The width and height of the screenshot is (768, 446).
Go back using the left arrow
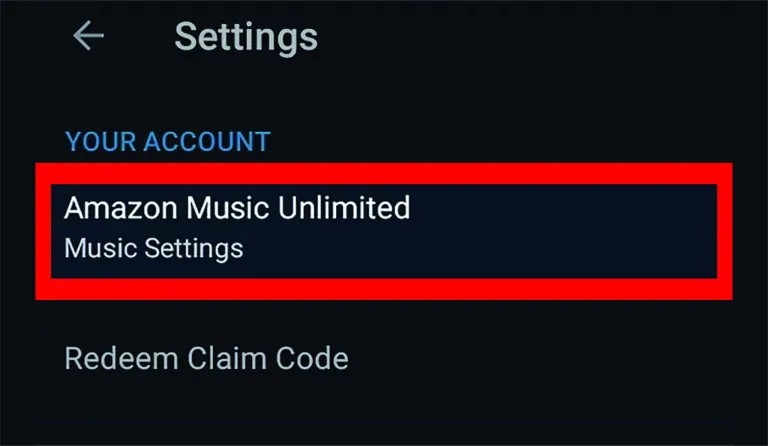[x=88, y=35]
